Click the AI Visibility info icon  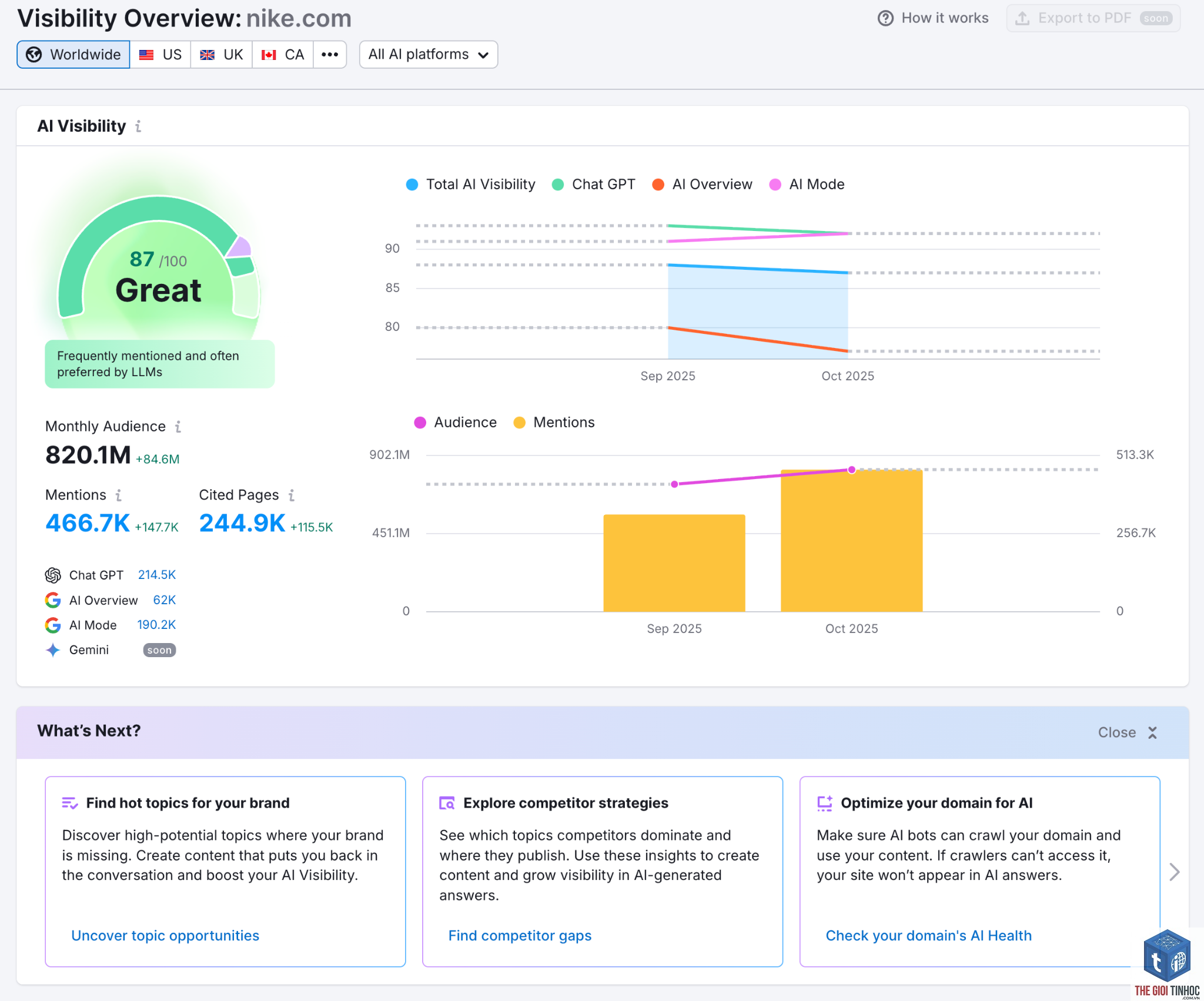pos(138,126)
